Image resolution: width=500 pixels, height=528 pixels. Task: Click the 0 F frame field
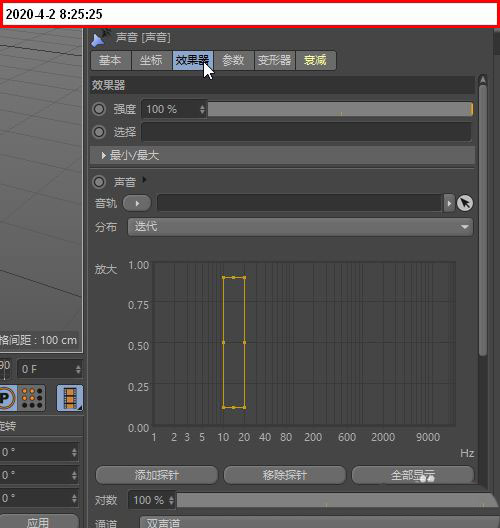point(46,369)
